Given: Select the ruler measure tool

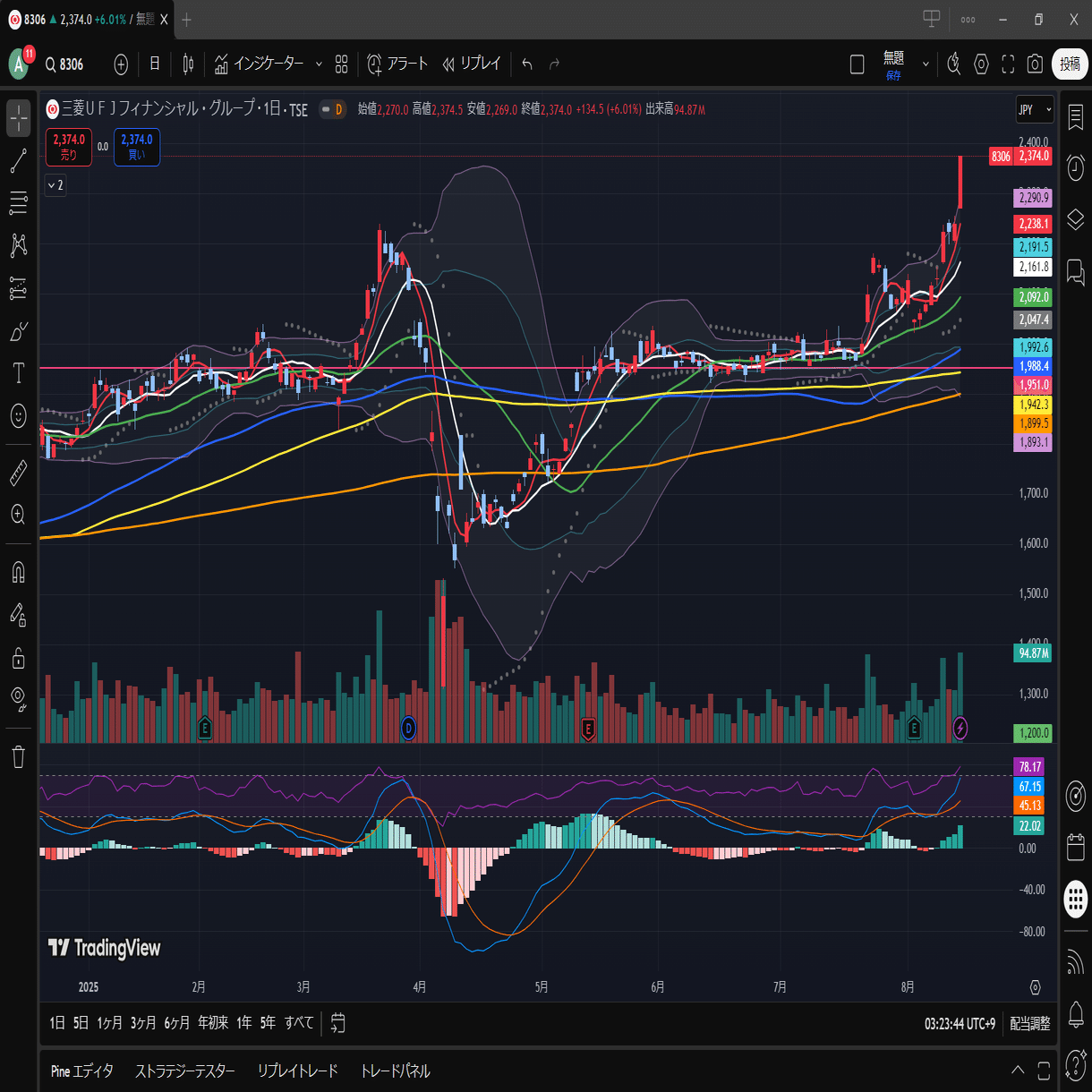Looking at the screenshot, I should (19, 473).
